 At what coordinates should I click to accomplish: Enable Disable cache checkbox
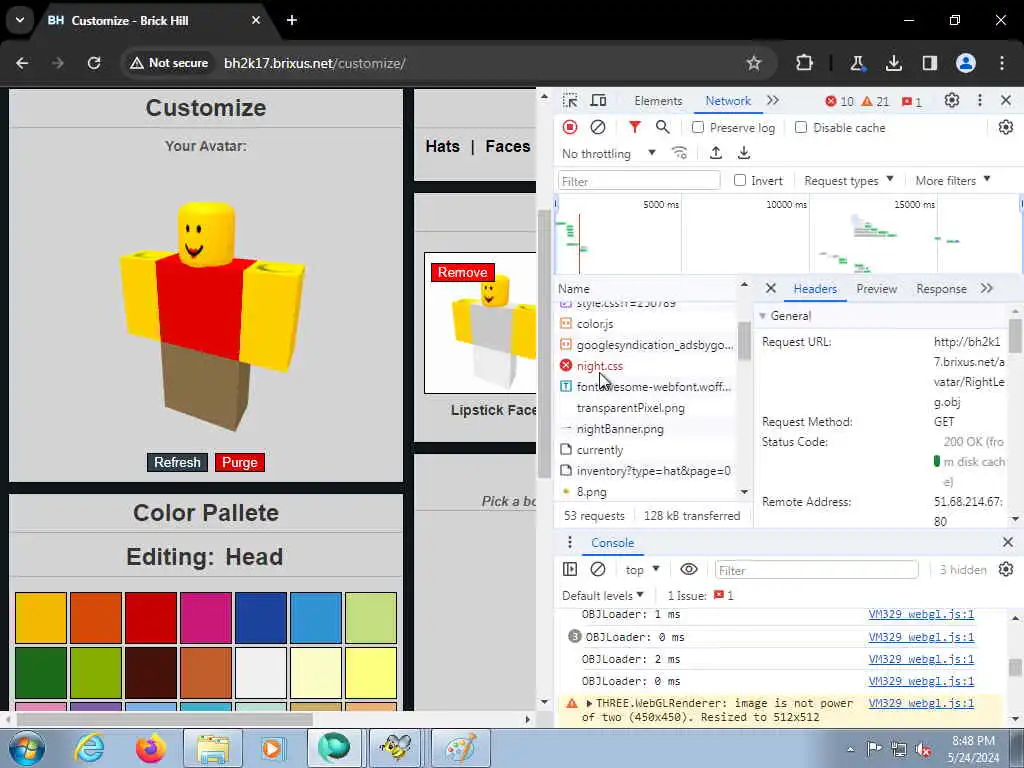point(801,127)
